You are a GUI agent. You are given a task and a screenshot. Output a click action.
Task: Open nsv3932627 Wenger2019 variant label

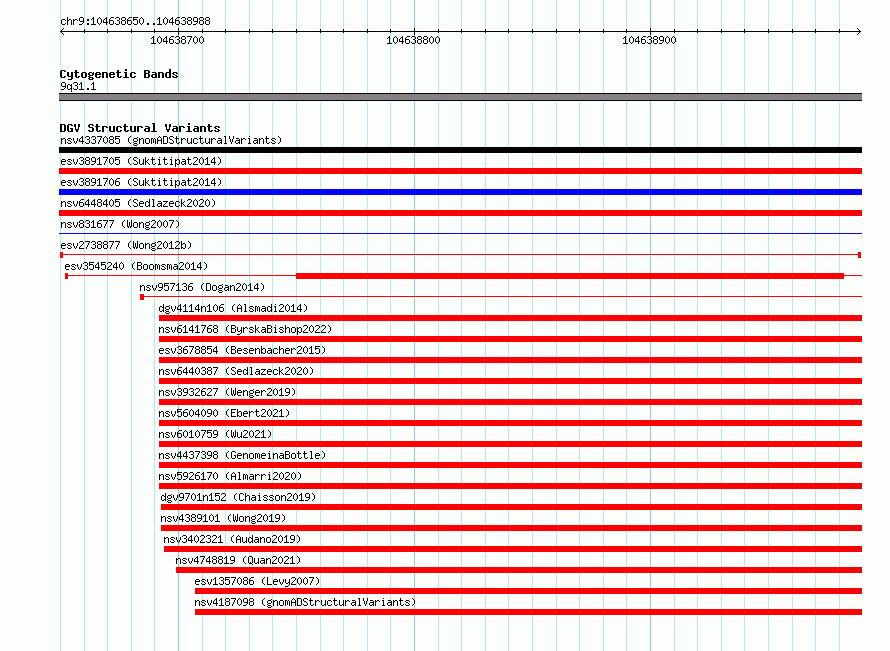click(x=227, y=392)
